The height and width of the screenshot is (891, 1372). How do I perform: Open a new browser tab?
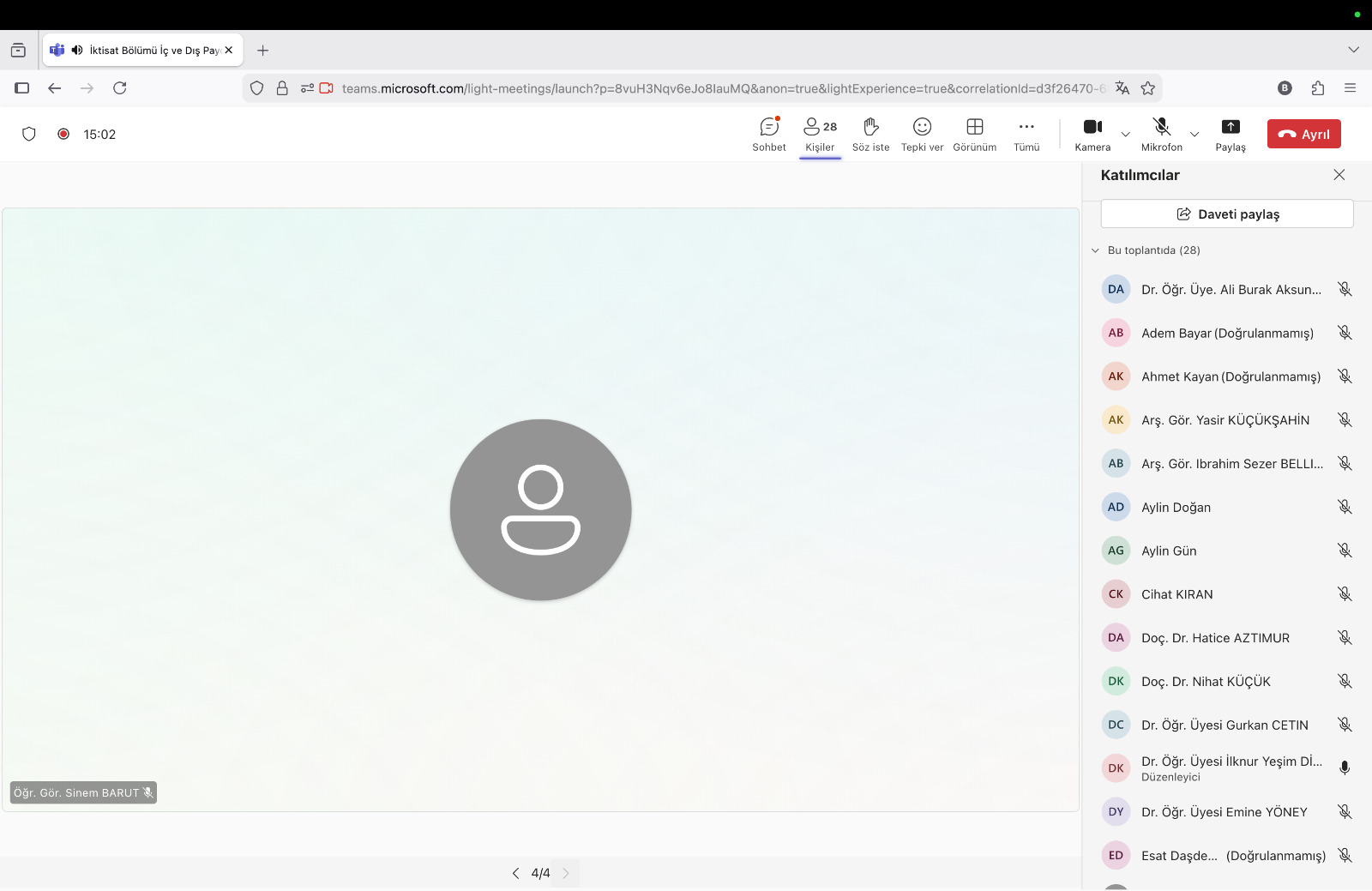263,51
